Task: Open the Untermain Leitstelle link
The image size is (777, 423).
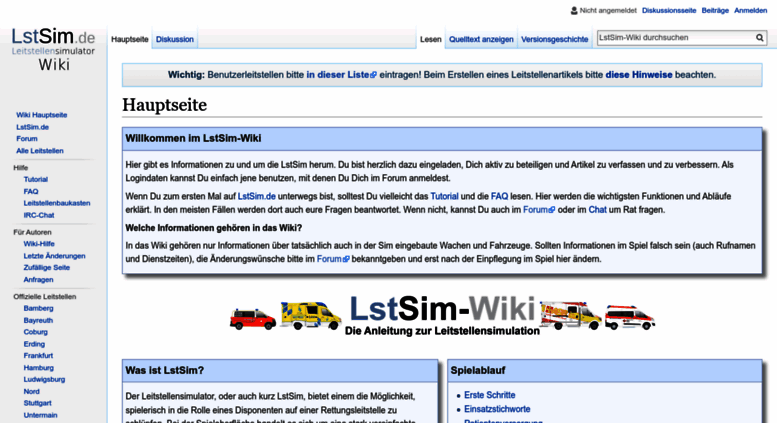Action: (40, 415)
